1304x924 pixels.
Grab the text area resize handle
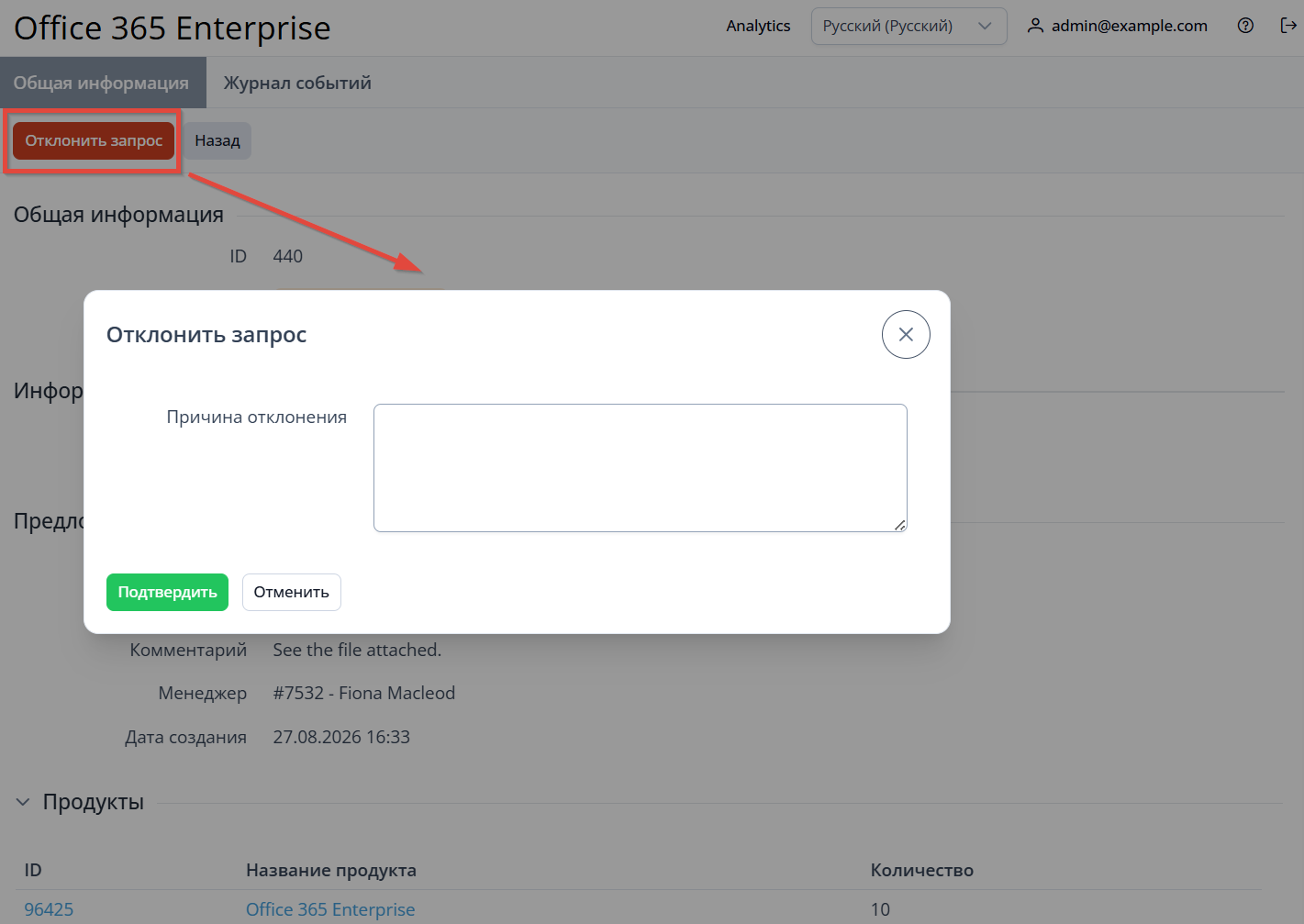point(900,525)
